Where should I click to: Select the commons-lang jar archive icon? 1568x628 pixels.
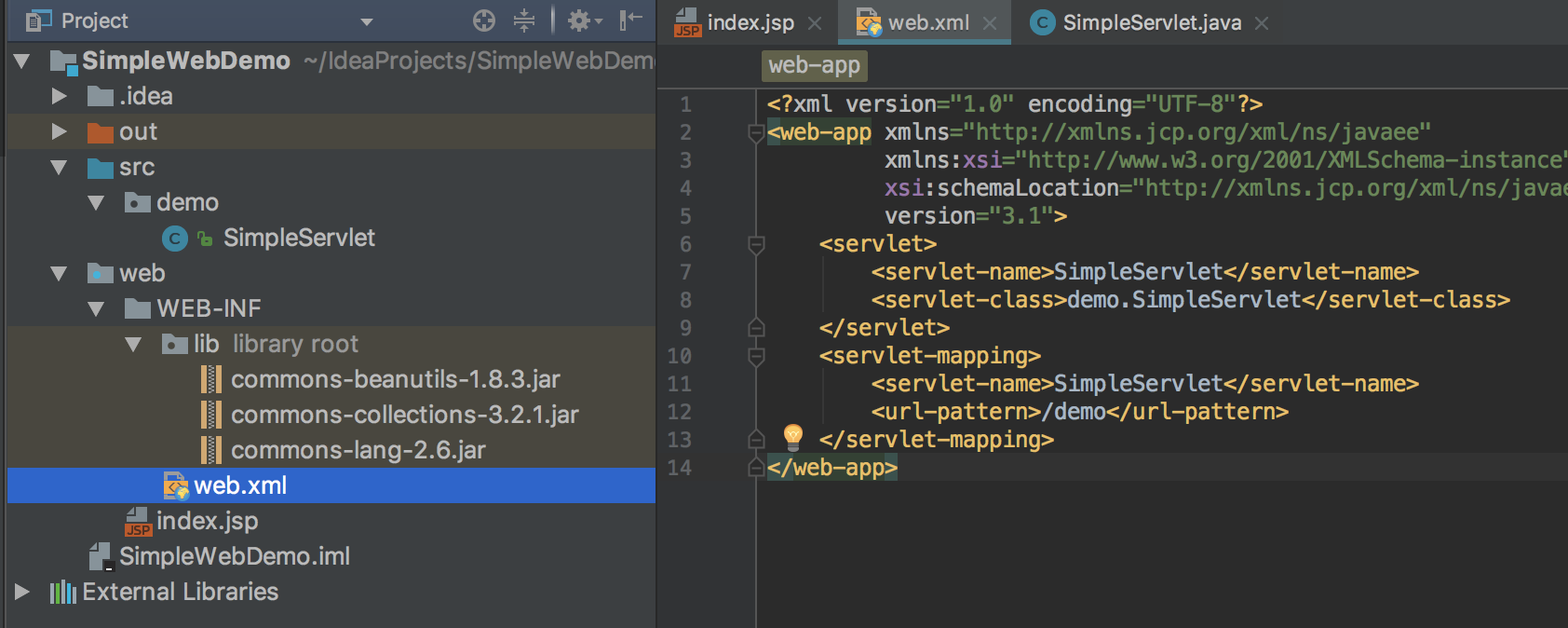212,450
